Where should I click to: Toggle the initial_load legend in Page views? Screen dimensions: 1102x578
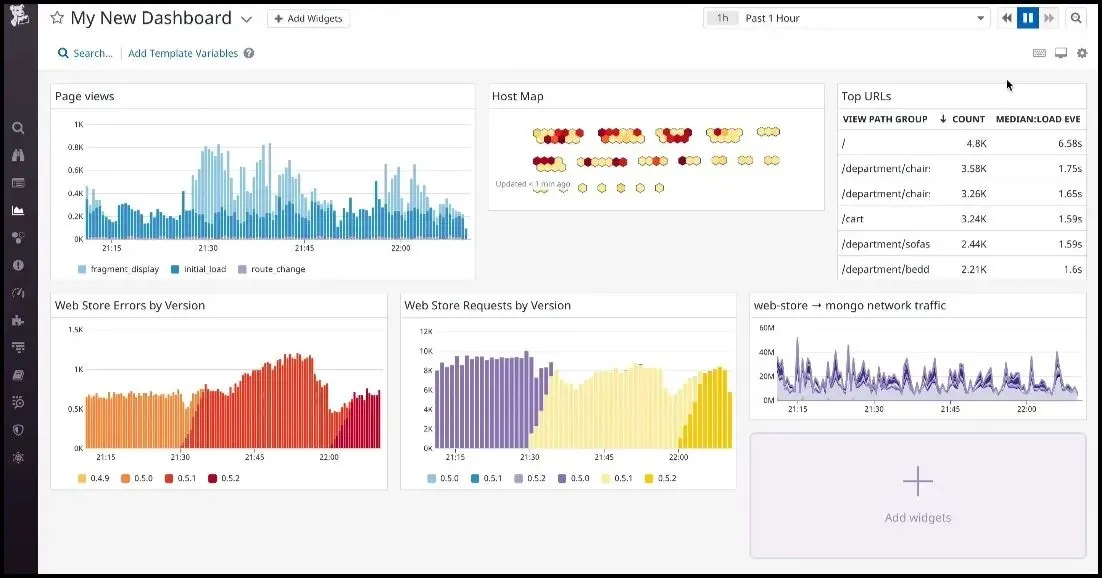point(198,269)
